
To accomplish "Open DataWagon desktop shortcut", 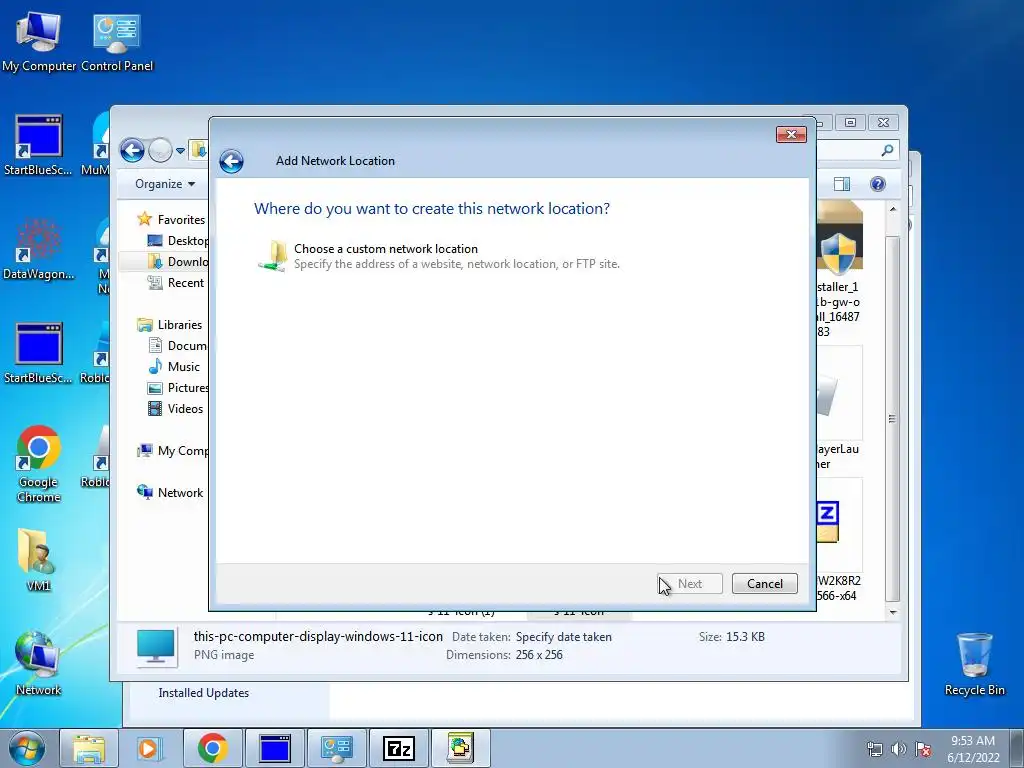I will click(38, 249).
